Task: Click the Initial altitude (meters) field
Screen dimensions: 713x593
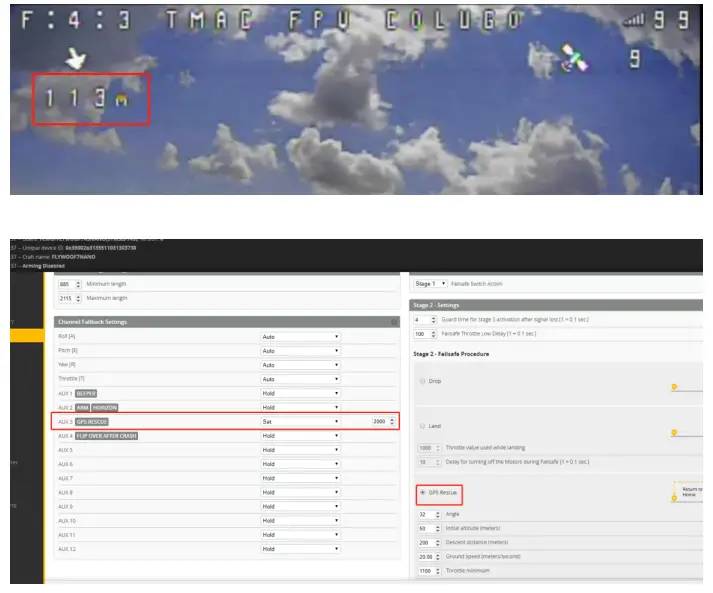Action: 430,528
